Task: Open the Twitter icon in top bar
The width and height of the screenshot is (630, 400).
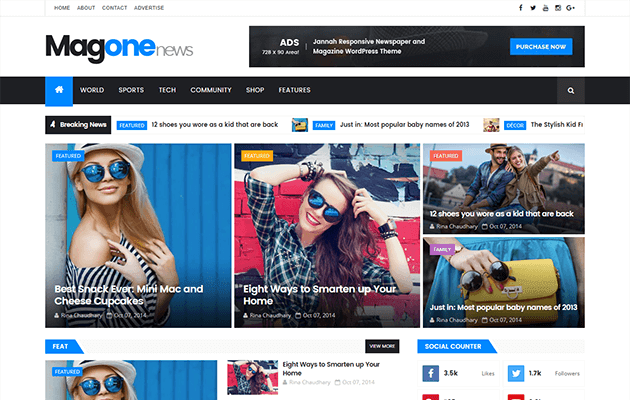Action: (x=533, y=8)
